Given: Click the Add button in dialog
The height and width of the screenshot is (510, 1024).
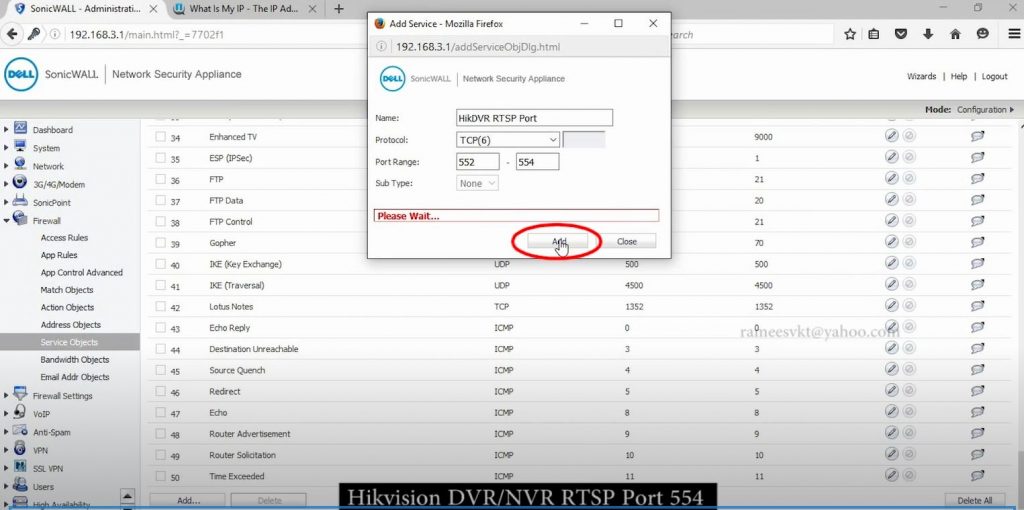Looking at the screenshot, I should point(558,242).
